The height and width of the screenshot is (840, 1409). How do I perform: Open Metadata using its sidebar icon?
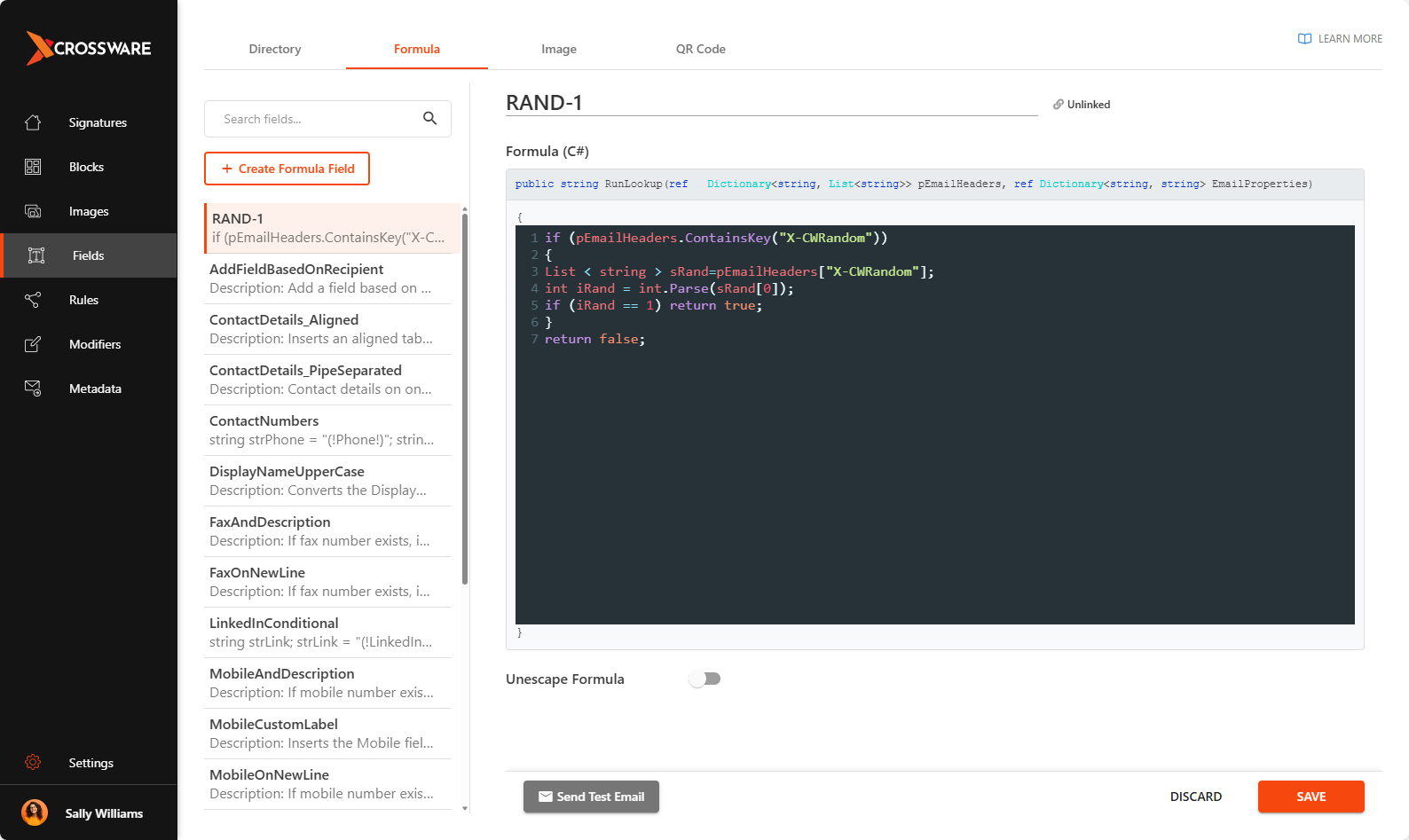click(33, 389)
